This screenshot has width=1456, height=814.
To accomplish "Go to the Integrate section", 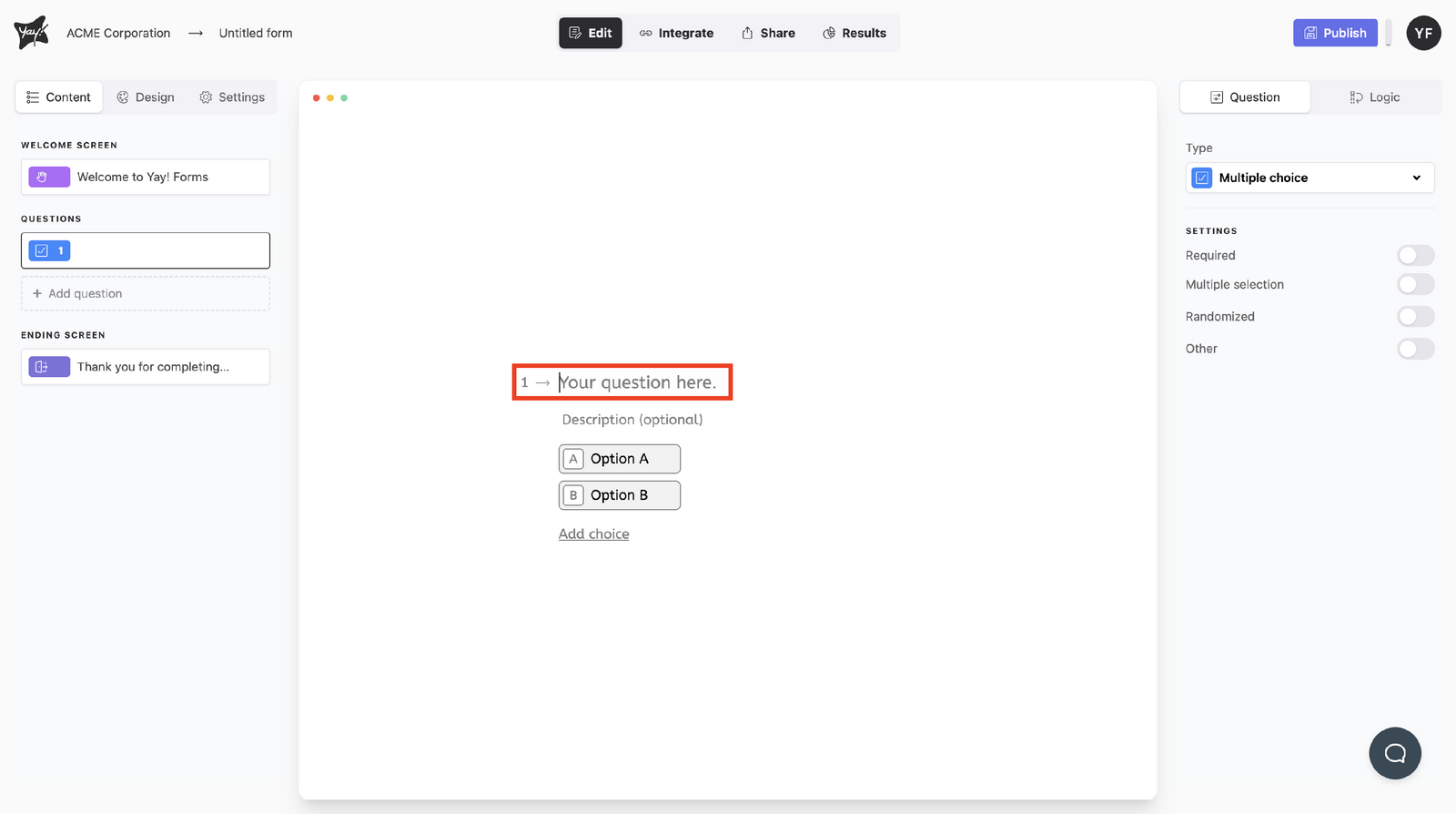I will [676, 33].
